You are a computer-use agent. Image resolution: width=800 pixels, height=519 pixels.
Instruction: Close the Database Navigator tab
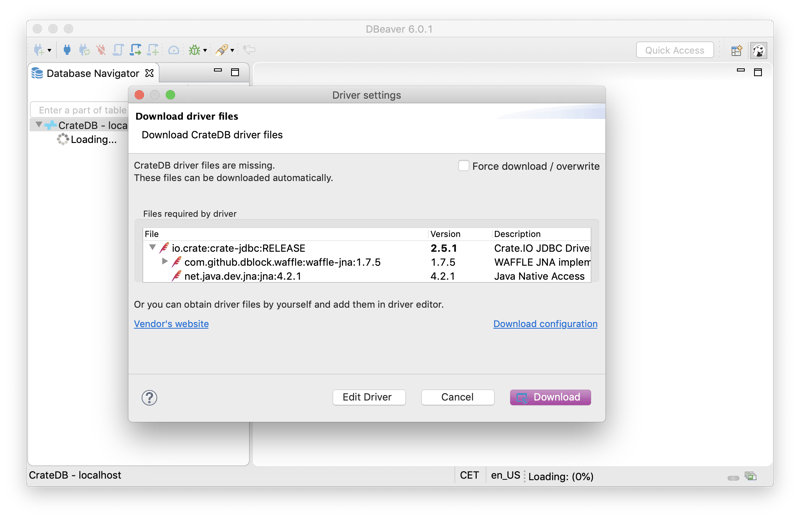pyautogui.click(x=149, y=73)
